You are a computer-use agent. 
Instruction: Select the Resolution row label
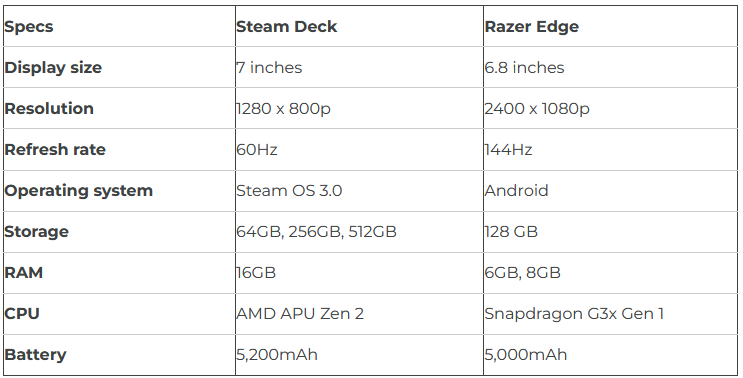tap(119, 108)
